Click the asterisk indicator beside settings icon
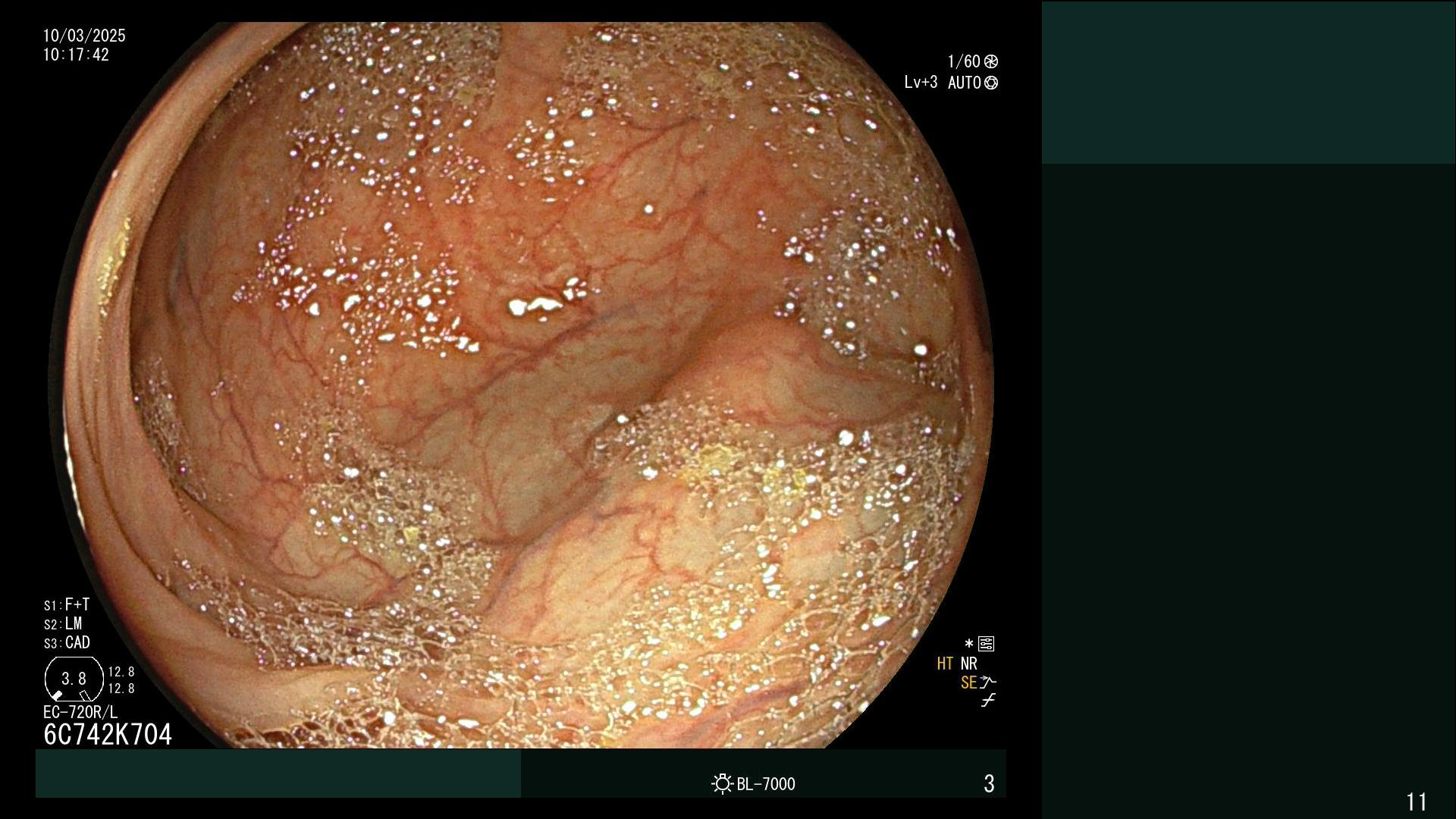Image resolution: width=1456 pixels, height=819 pixels. (968, 644)
